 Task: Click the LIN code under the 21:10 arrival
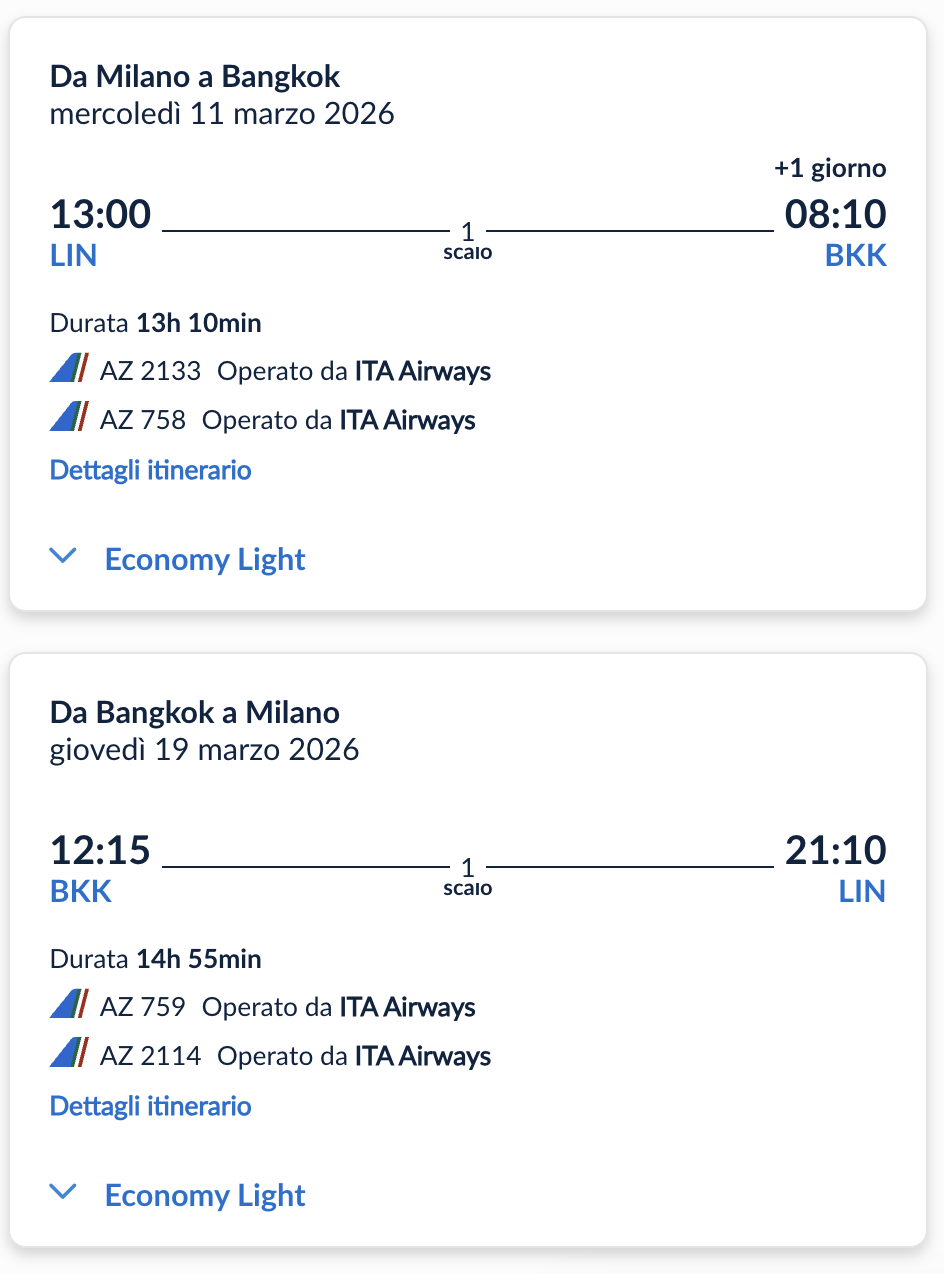tap(862, 891)
